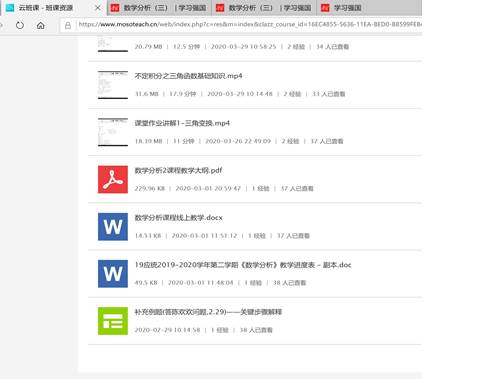Screen dimensions: 482x379
Task: Open 19应统2019-2020 教学进度表 doc link
Action: pos(243,265)
